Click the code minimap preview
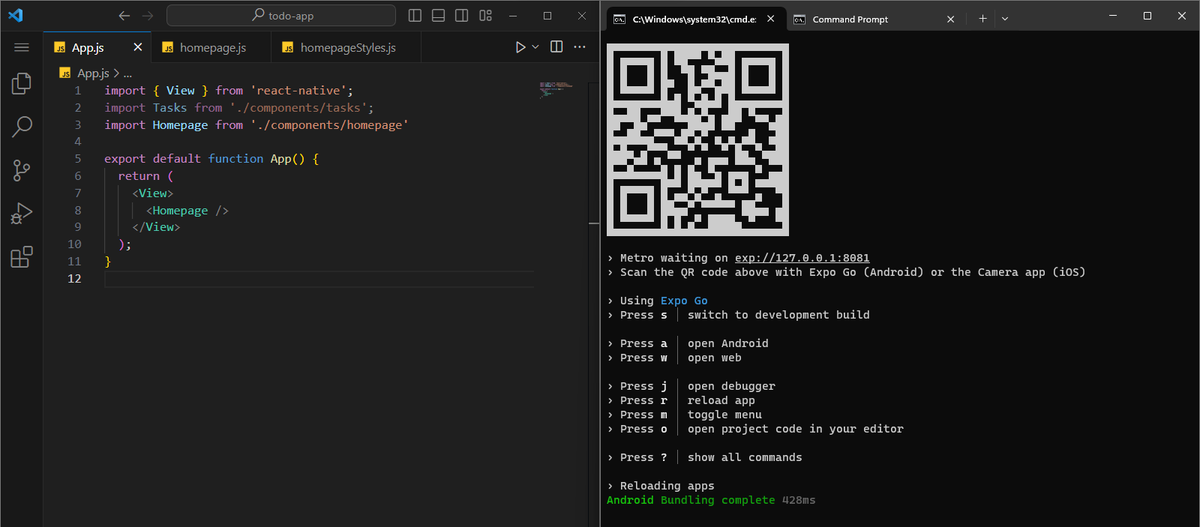The height and width of the screenshot is (527, 1200). click(555, 88)
